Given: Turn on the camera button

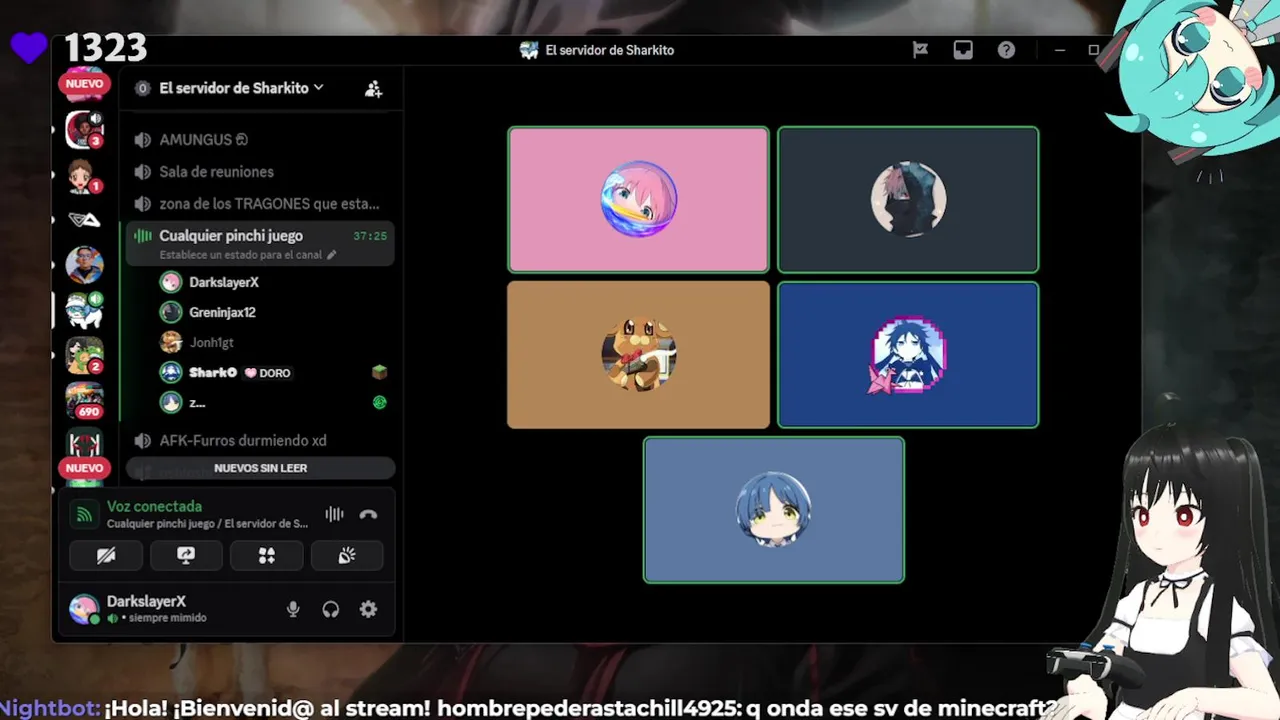Looking at the screenshot, I should coord(106,556).
